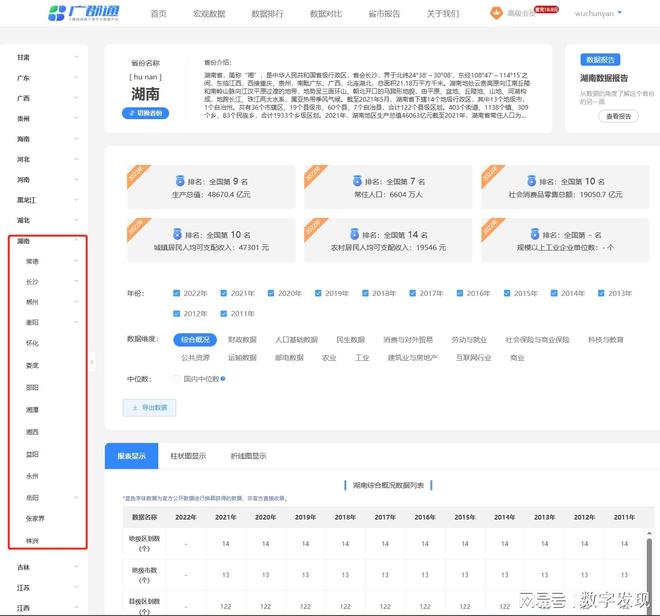Image resolution: width=660 pixels, height=616 pixels.
Task: Collapse the sidebar with the arrow handle
Action: click(x=92, y=362)
